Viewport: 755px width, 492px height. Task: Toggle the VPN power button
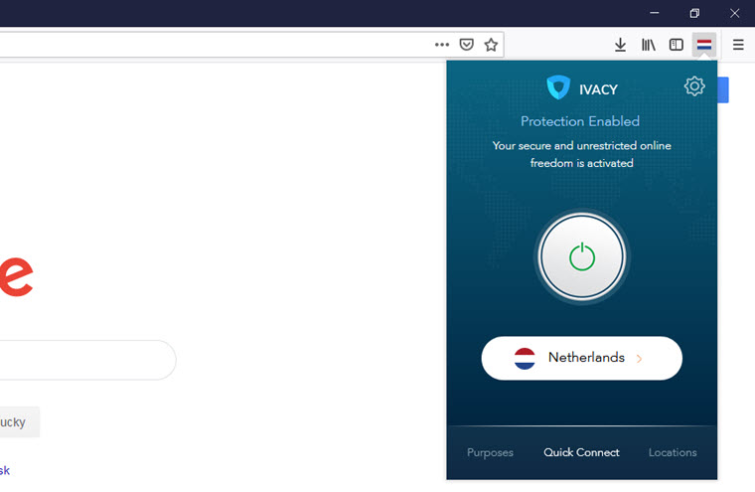pos(582,257)
